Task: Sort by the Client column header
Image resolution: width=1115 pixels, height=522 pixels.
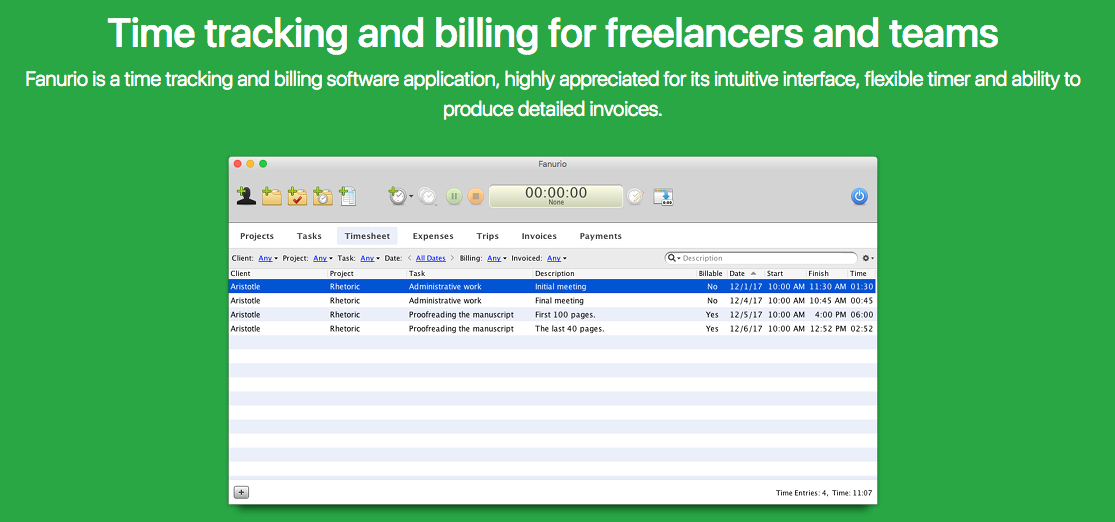Action: pos(278,273)
